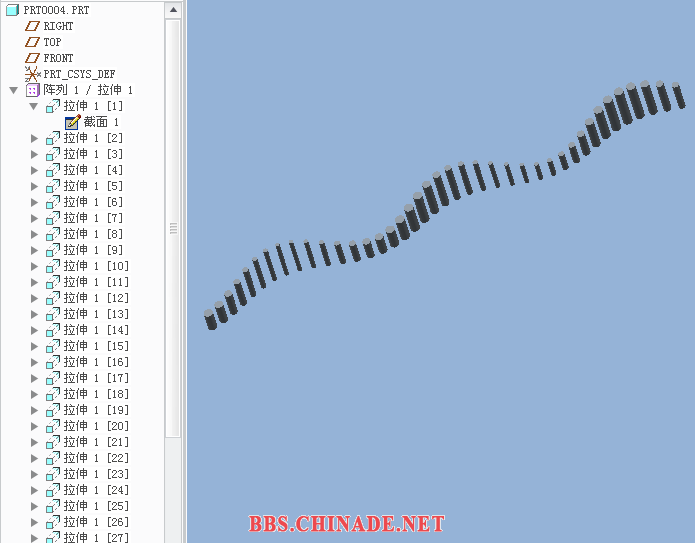Image resolution: width=695 pixels, height=543 pixels.
Task: Click the extrude icon of 拉伸 1 [10]
Action: click(53, 266)
